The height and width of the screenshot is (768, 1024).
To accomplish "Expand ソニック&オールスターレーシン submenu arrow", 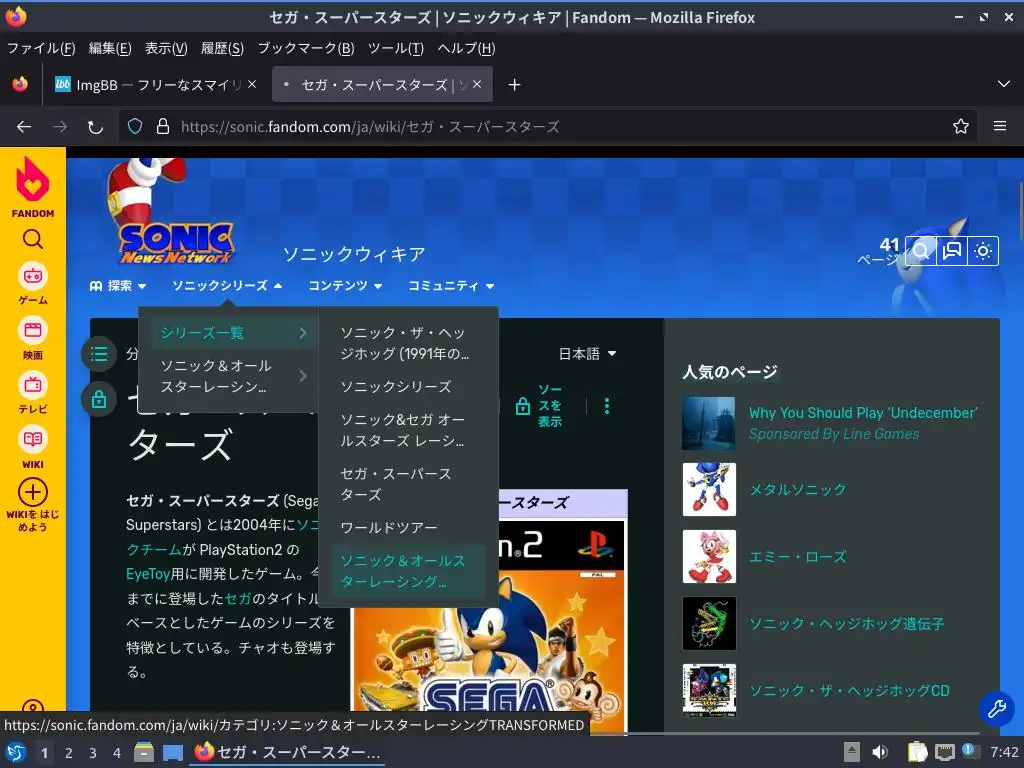I will pyautogui.click(x=302, y=376).
